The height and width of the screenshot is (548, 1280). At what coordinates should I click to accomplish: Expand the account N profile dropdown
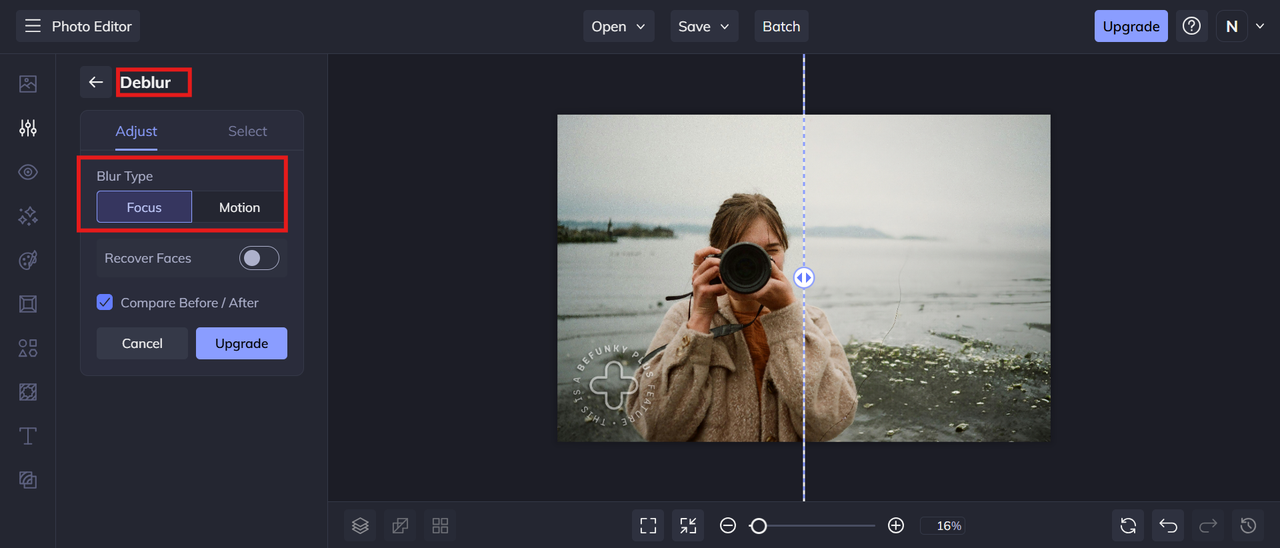tap(1241, 26)
